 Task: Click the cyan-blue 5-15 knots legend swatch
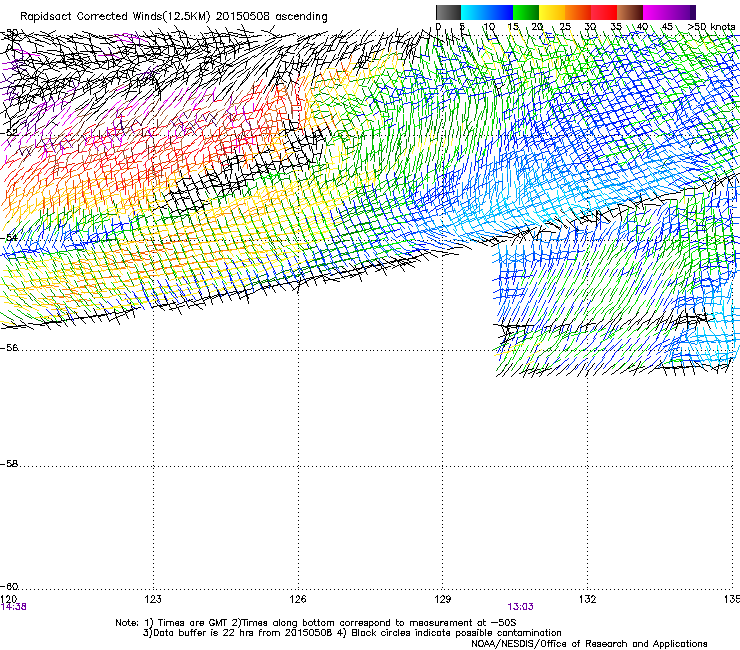pyautogui.click(x=487, y=12)
